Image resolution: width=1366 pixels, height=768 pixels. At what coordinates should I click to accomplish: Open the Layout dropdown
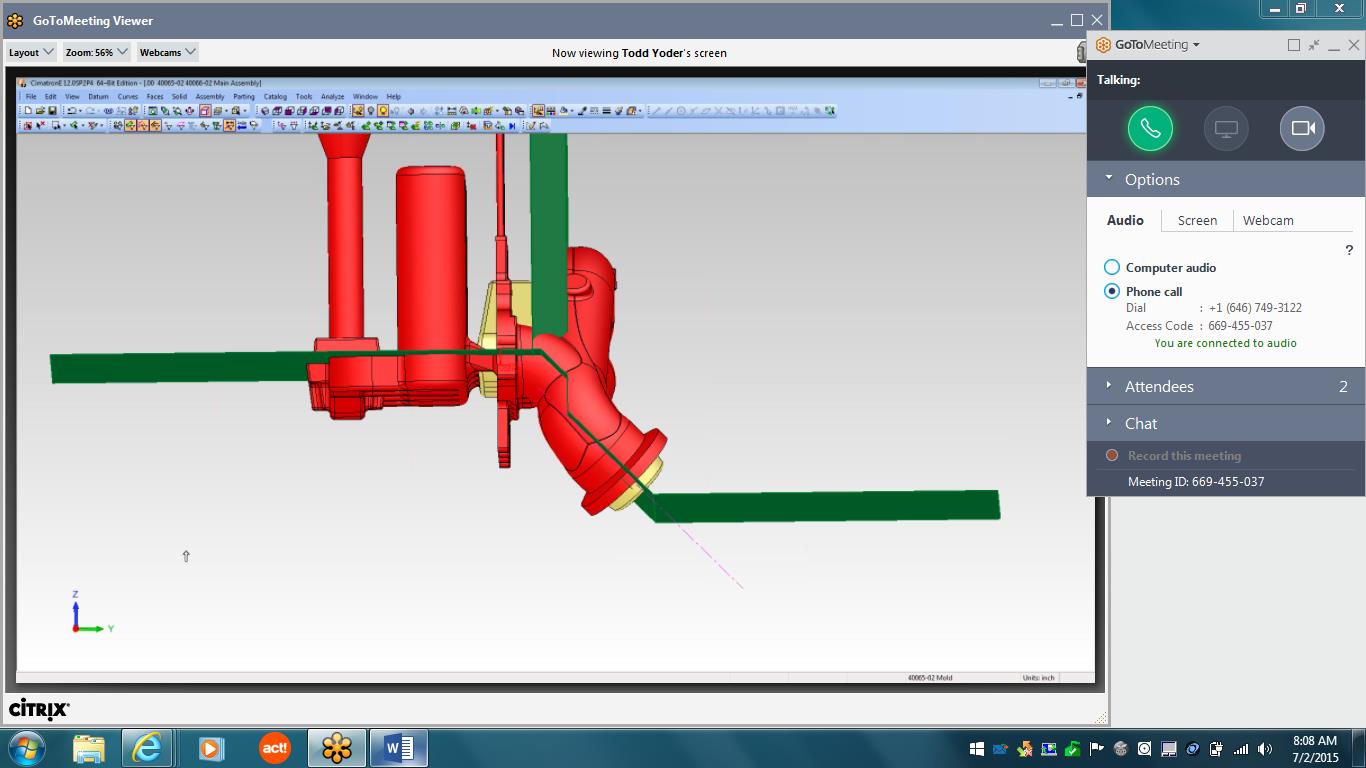pos(31,52)
